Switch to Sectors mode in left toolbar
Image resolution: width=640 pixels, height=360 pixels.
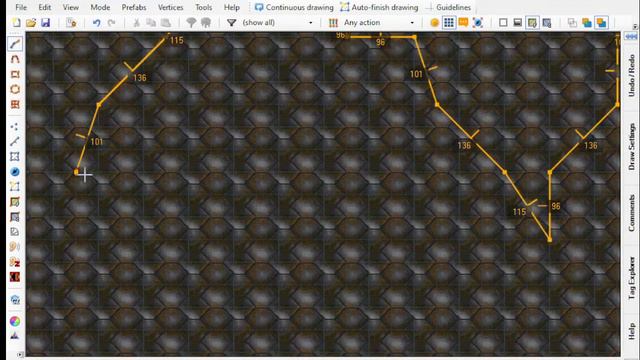click(15, 157)
